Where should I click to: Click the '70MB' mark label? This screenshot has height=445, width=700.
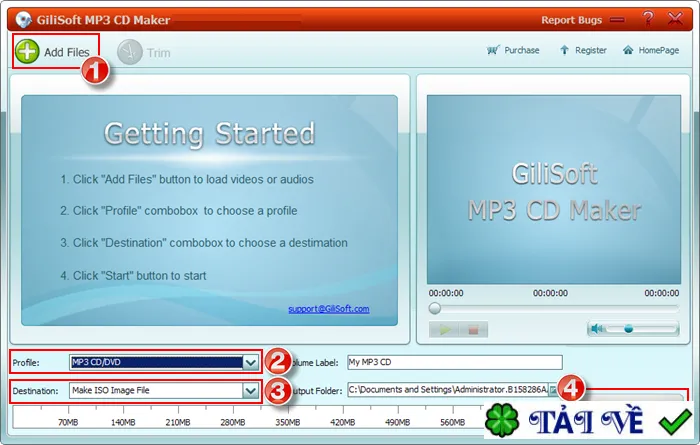coord(68,422)
